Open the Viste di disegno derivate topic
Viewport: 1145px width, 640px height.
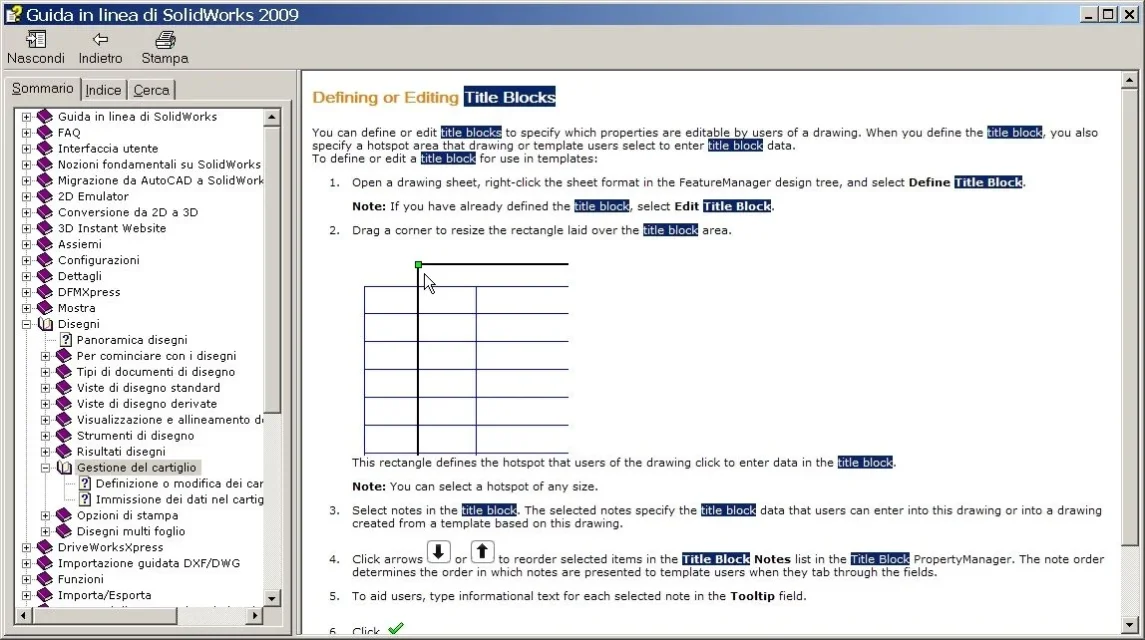[147, 404]
